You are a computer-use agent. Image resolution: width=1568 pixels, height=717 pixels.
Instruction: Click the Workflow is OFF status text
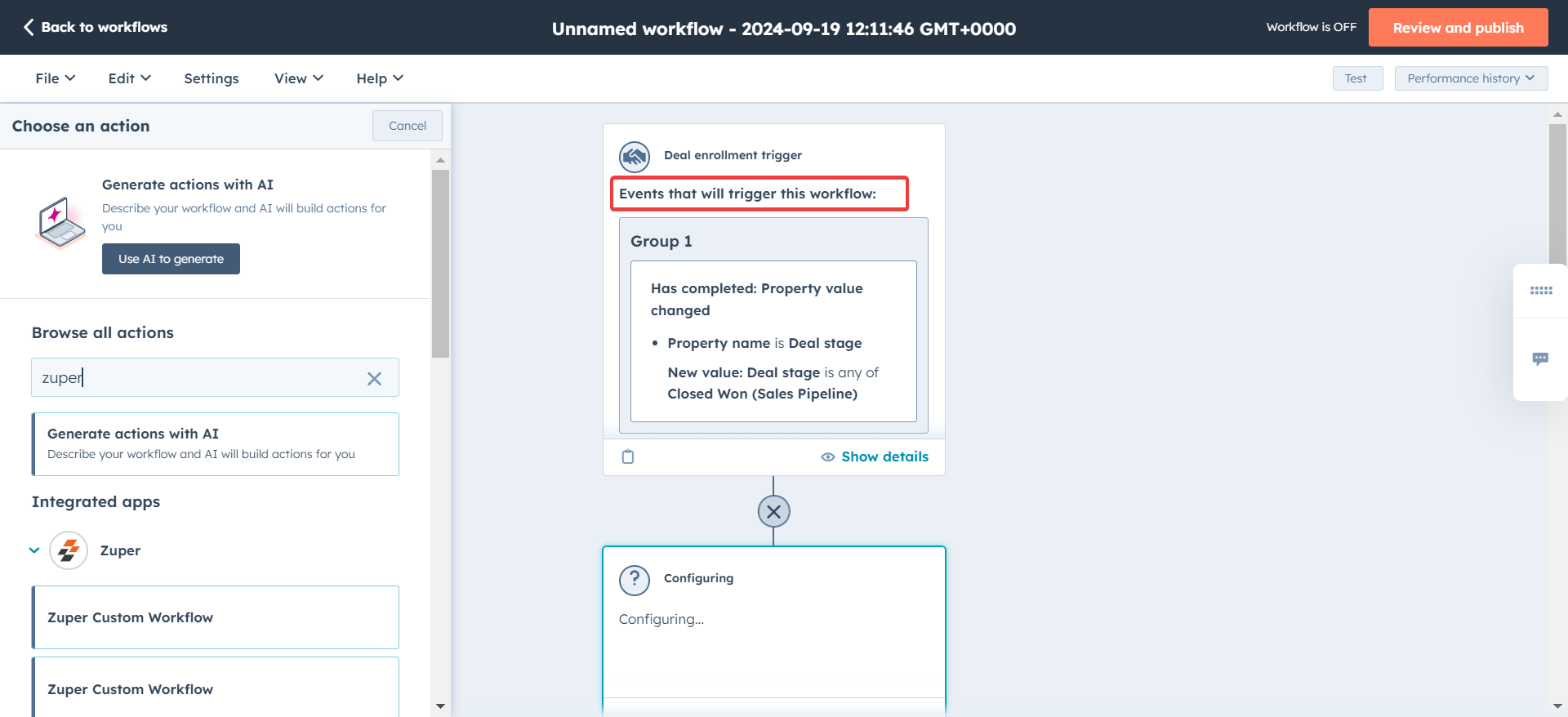click(1312, 27)
